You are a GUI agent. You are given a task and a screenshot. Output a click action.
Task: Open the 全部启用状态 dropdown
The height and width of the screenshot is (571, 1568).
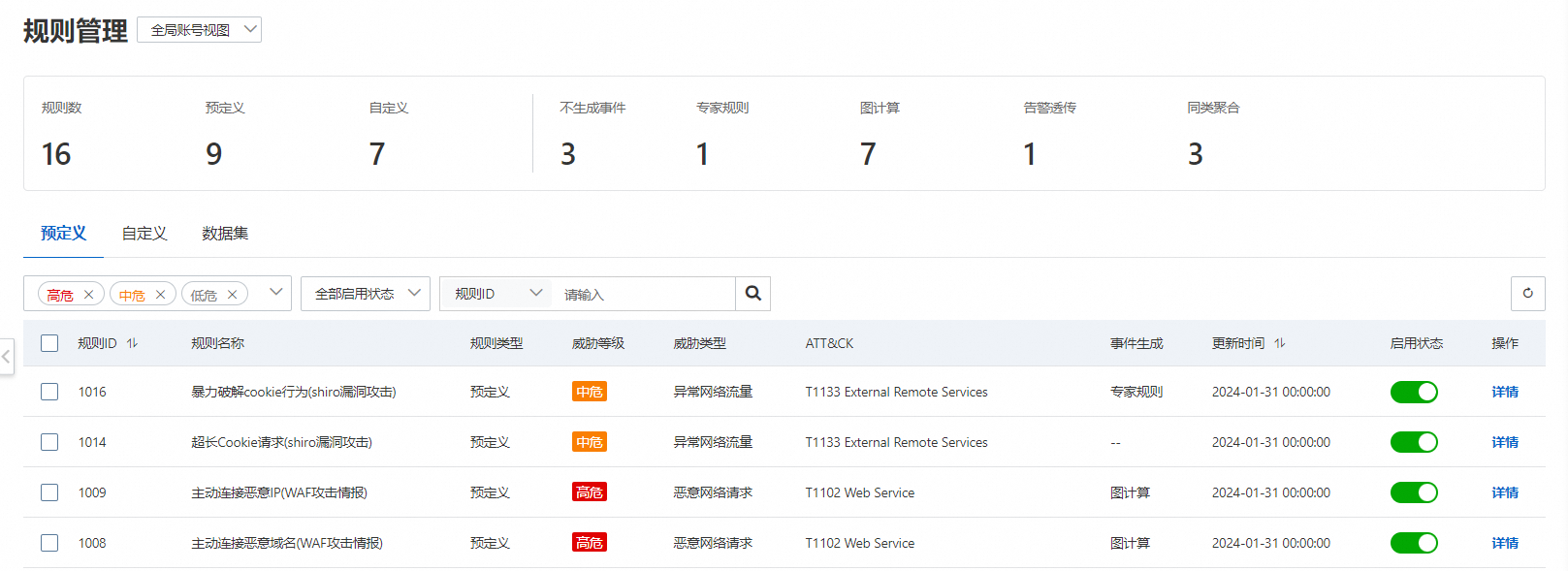coord(366,294)
